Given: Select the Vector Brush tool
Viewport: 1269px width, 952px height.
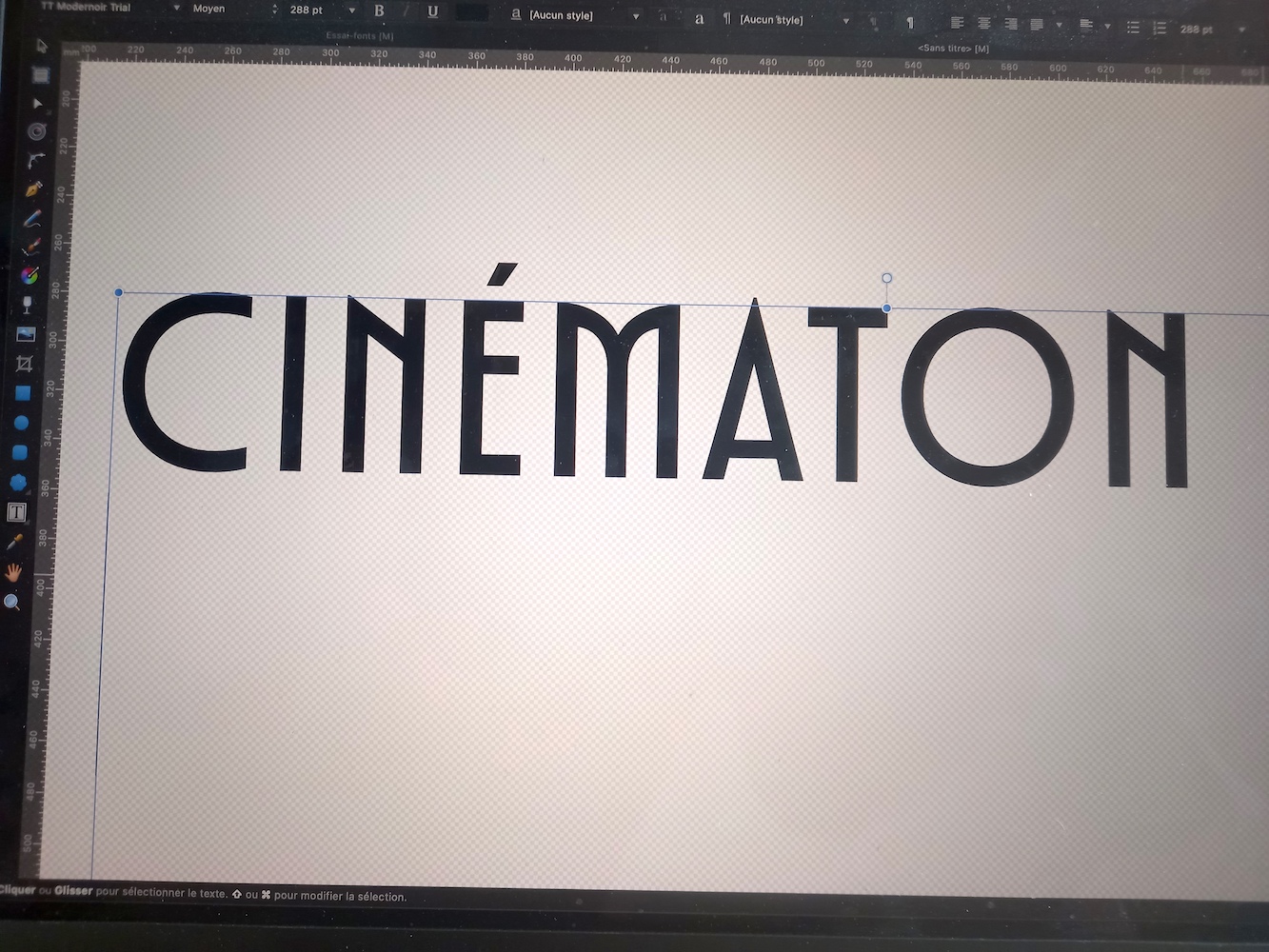Looking at the screenshot, I should point(31,247).
